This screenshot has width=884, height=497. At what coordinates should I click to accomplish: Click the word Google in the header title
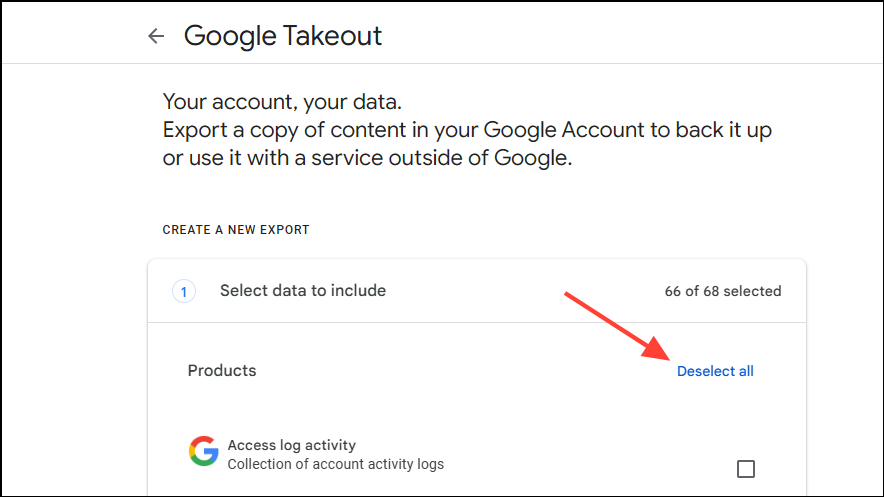[229, 37]
